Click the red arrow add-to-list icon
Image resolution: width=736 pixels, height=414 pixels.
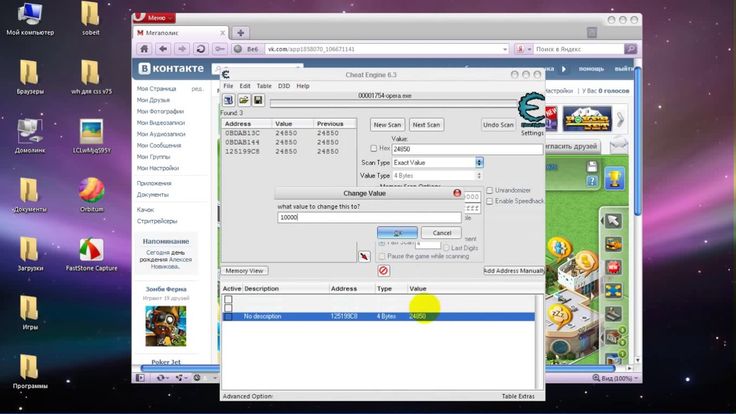tap(365, 257)
